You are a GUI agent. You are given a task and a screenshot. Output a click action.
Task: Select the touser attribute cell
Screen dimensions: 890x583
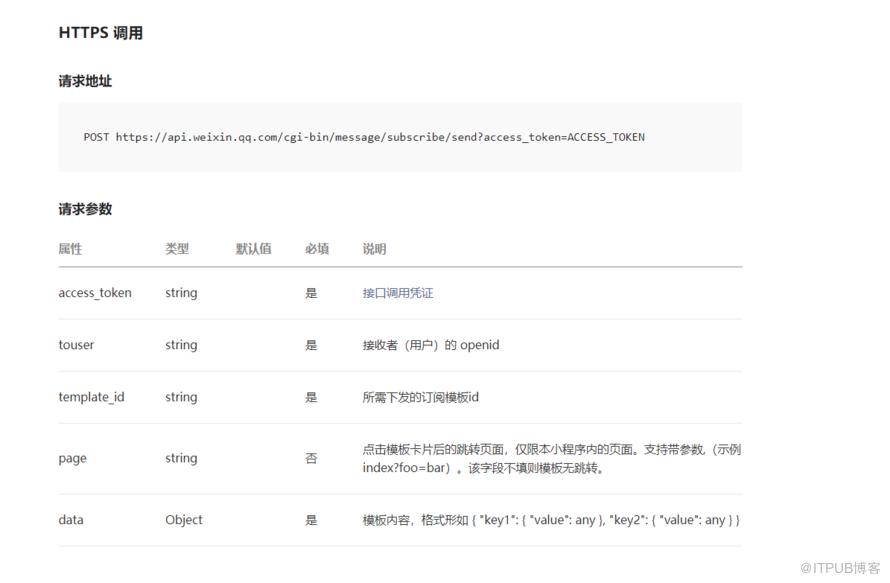pos(76,345)
